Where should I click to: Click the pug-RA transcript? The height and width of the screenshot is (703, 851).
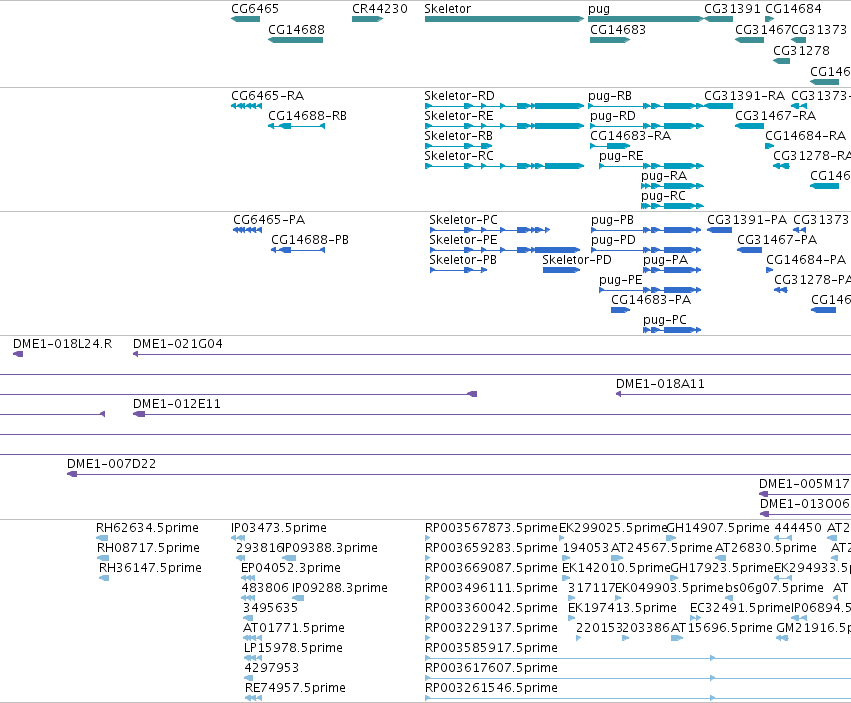tap(672, 186)
